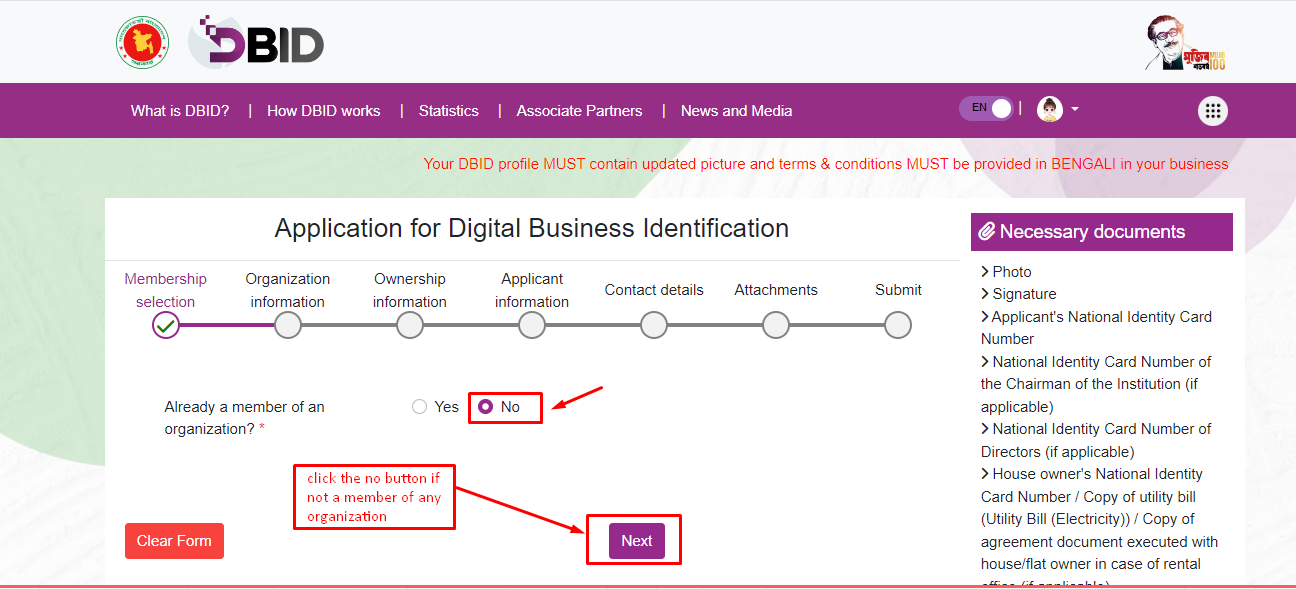Click the Necessary documents heading
This screenshot has width=1296, height=589.
point(1092,232)
